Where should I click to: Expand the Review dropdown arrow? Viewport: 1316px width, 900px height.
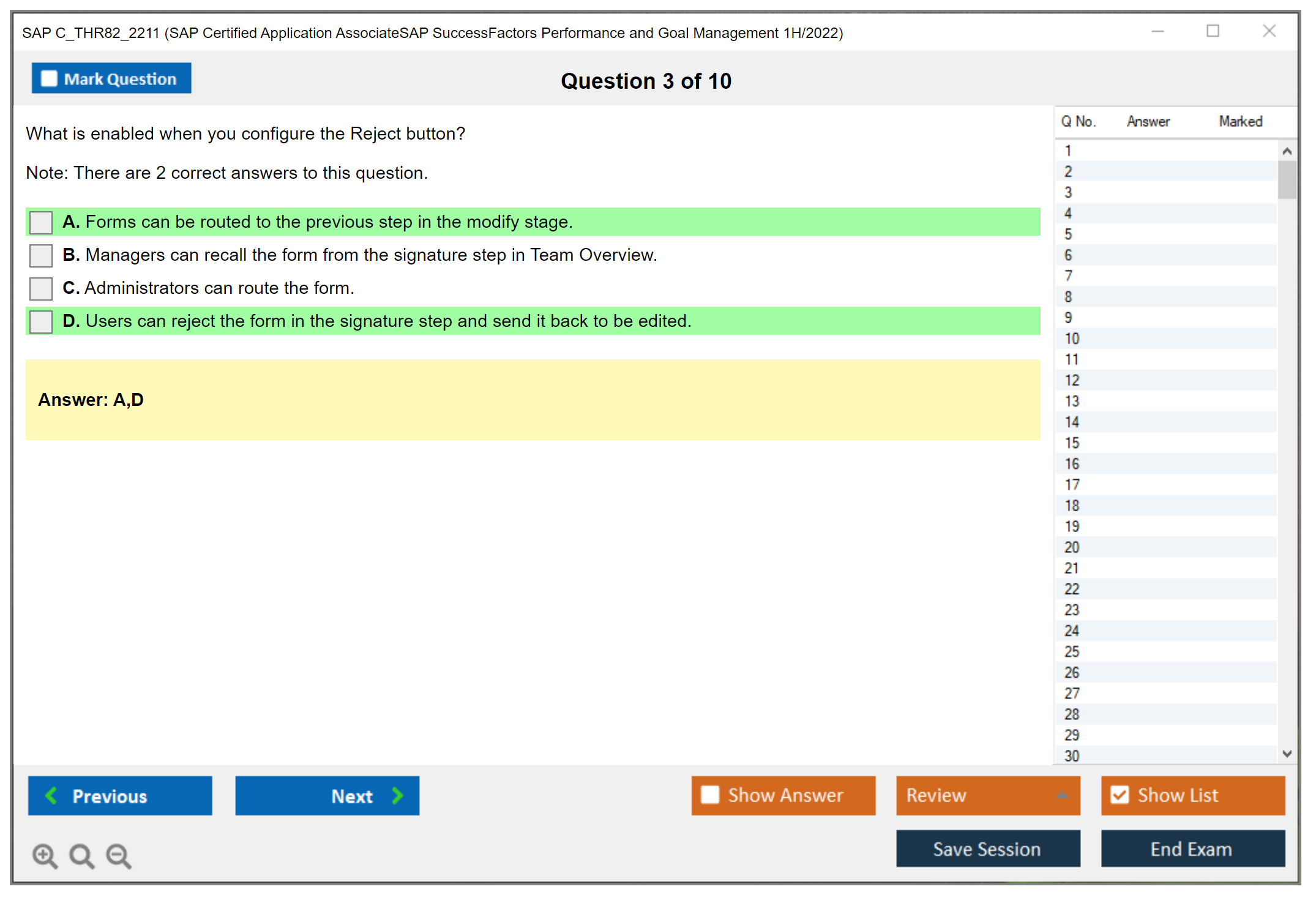pyautogui.click(x=1062, y=795)
